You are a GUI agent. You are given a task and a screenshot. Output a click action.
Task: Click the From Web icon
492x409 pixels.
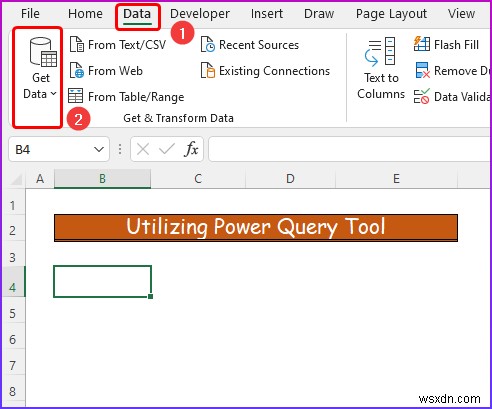click(x=76, y=71)
